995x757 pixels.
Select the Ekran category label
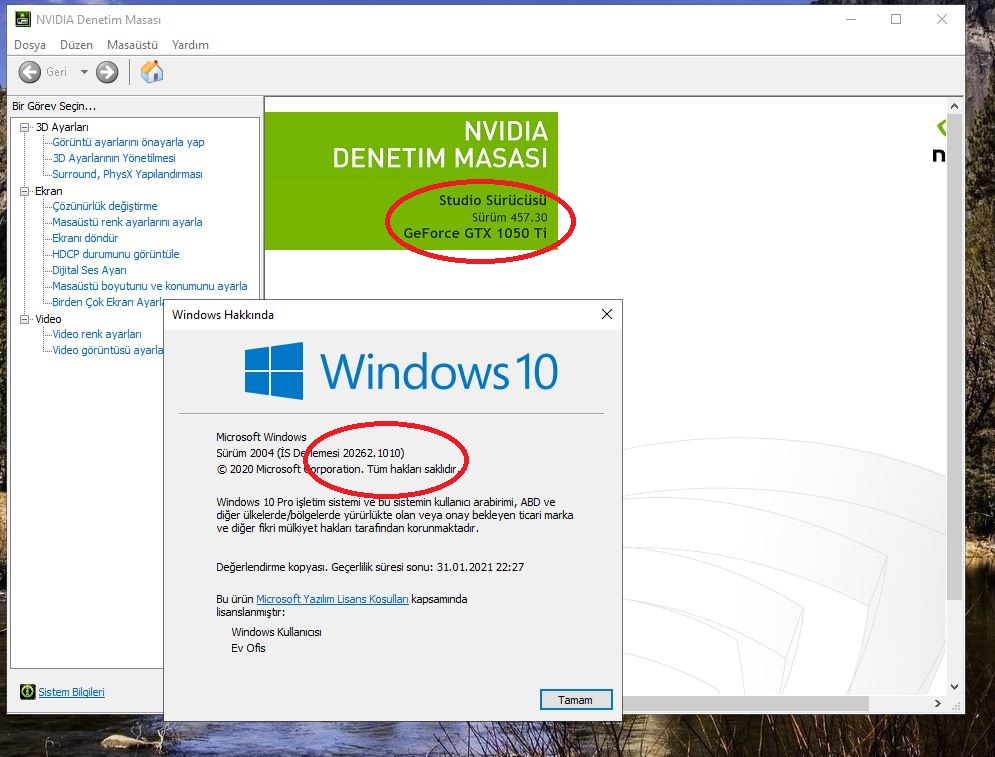pos(49,191)
